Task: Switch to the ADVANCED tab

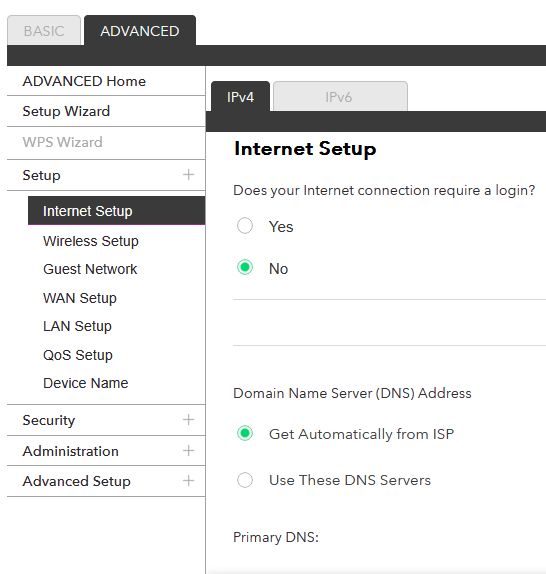Action: coord(140,30)
